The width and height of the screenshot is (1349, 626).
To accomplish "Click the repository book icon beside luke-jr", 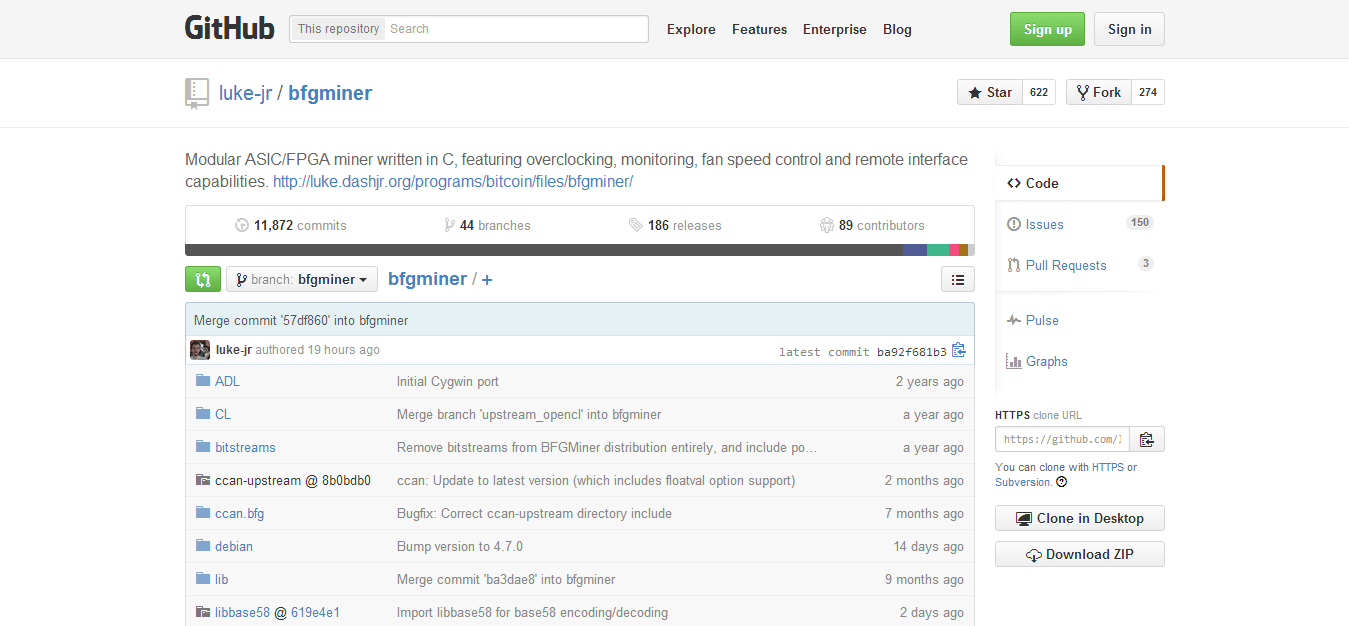I will (x=197, y=93).
